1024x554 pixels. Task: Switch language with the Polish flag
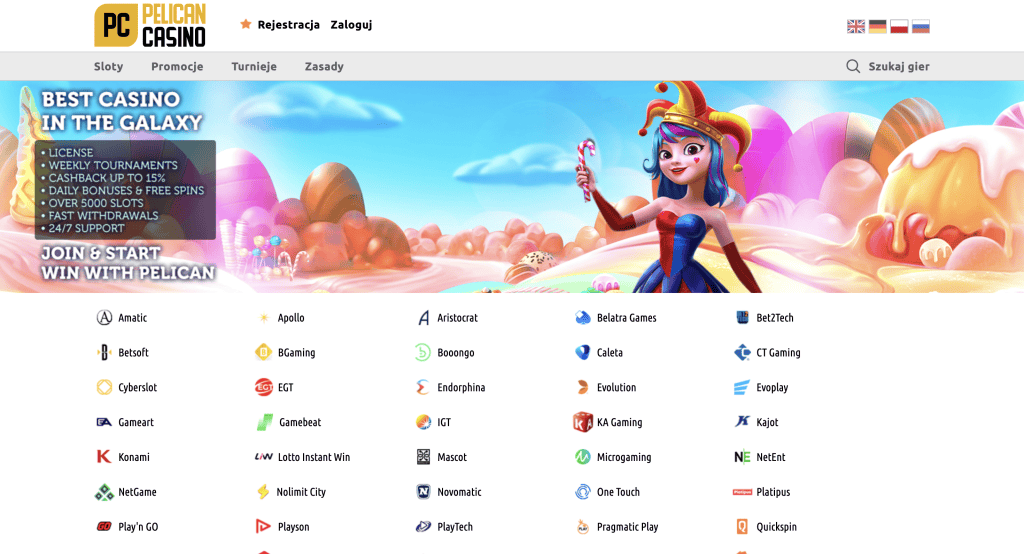pyautogui.click(x=899, y=26)
